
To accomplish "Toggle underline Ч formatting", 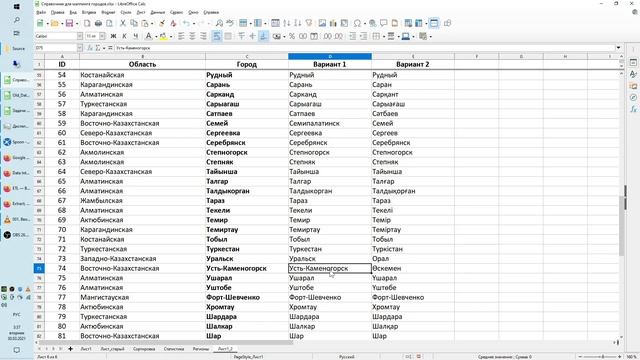I will coord(136,36).
